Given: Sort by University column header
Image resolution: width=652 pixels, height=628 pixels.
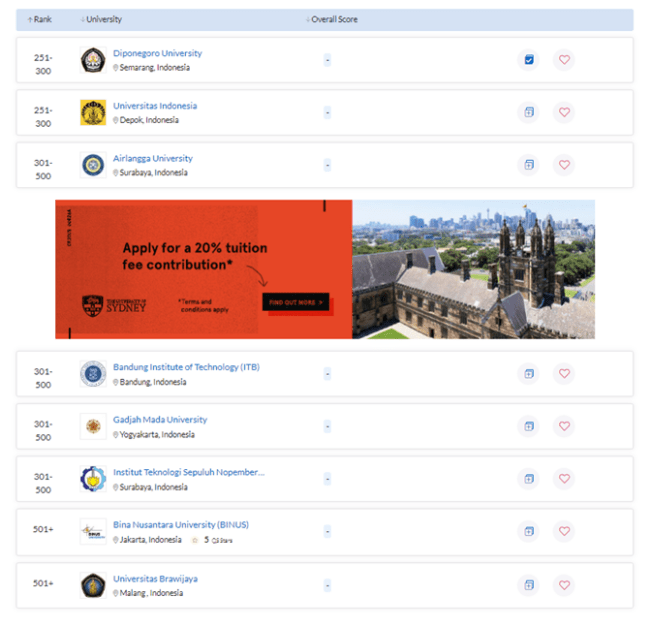Looking at the screenshot, I should coord(104,20).
